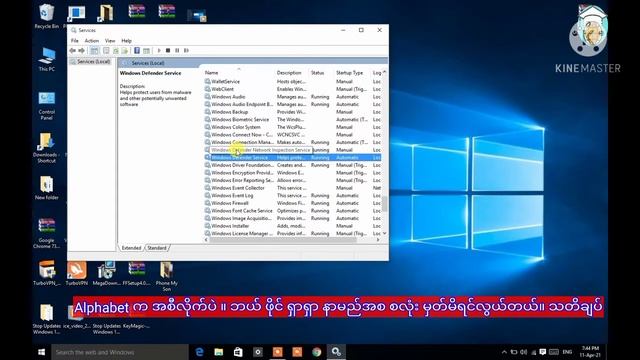
Task: Click the blue Help toolbar icon
Action: pyautogui.click(x=137, y=51)
